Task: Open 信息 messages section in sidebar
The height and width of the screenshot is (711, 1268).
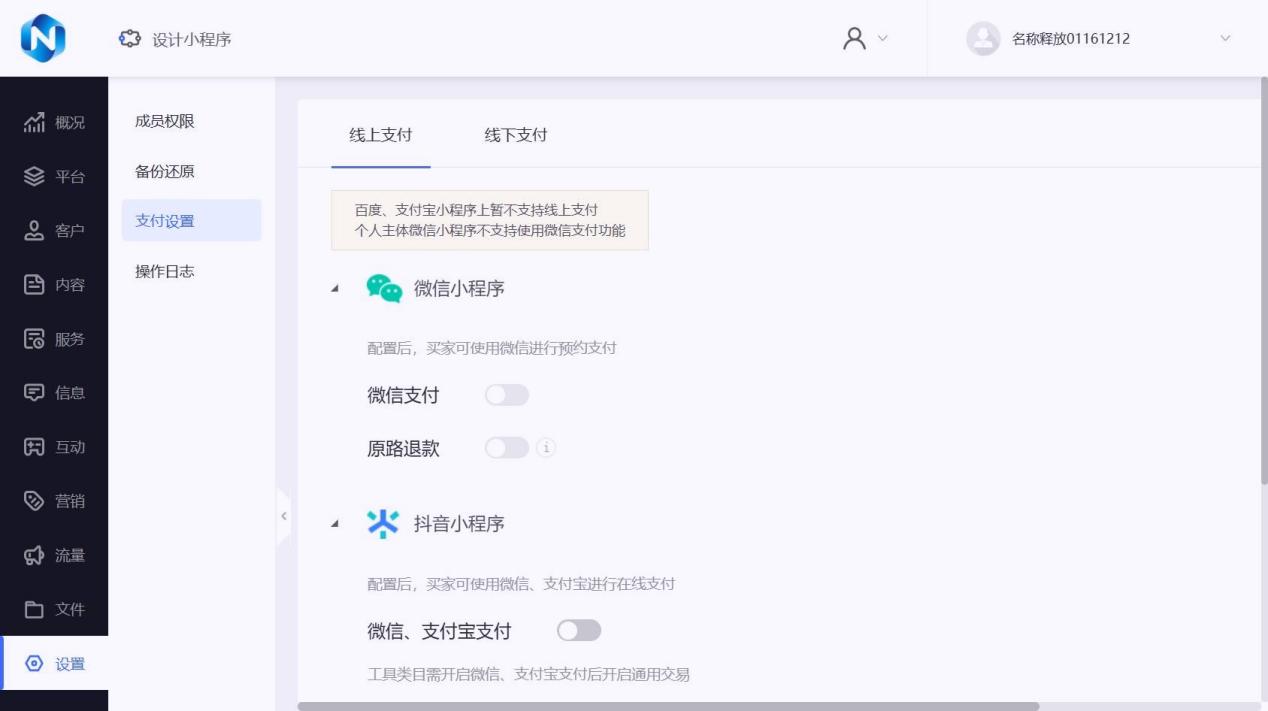Action: [54, 393]
